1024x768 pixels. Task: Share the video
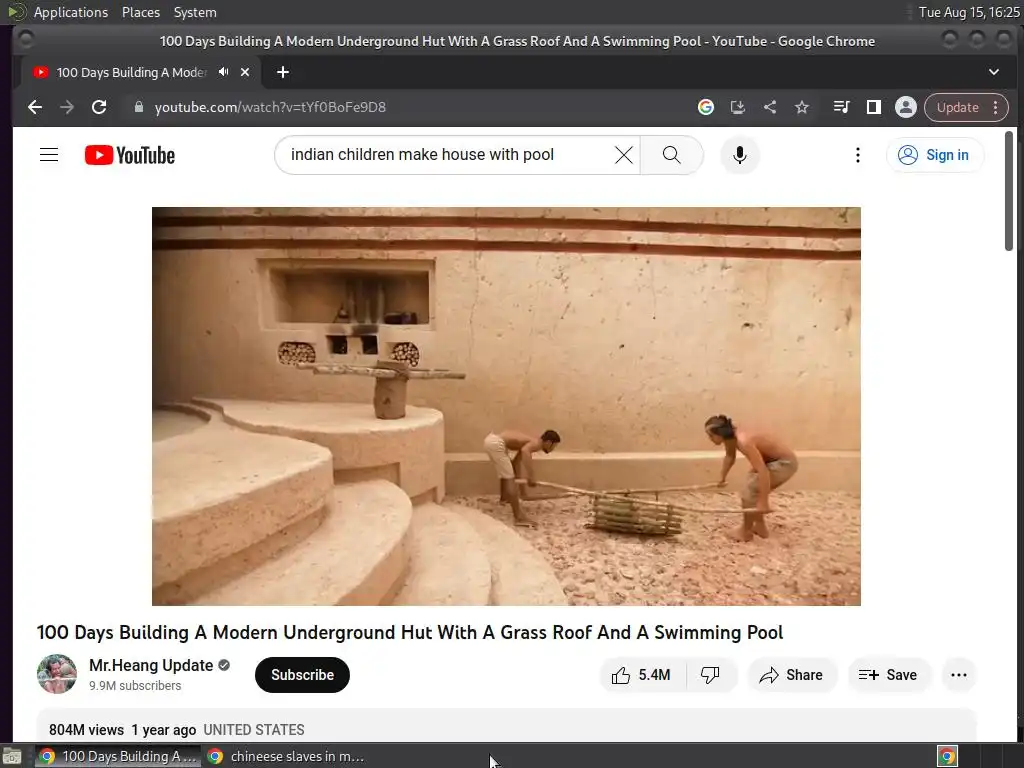click(792, 675)
